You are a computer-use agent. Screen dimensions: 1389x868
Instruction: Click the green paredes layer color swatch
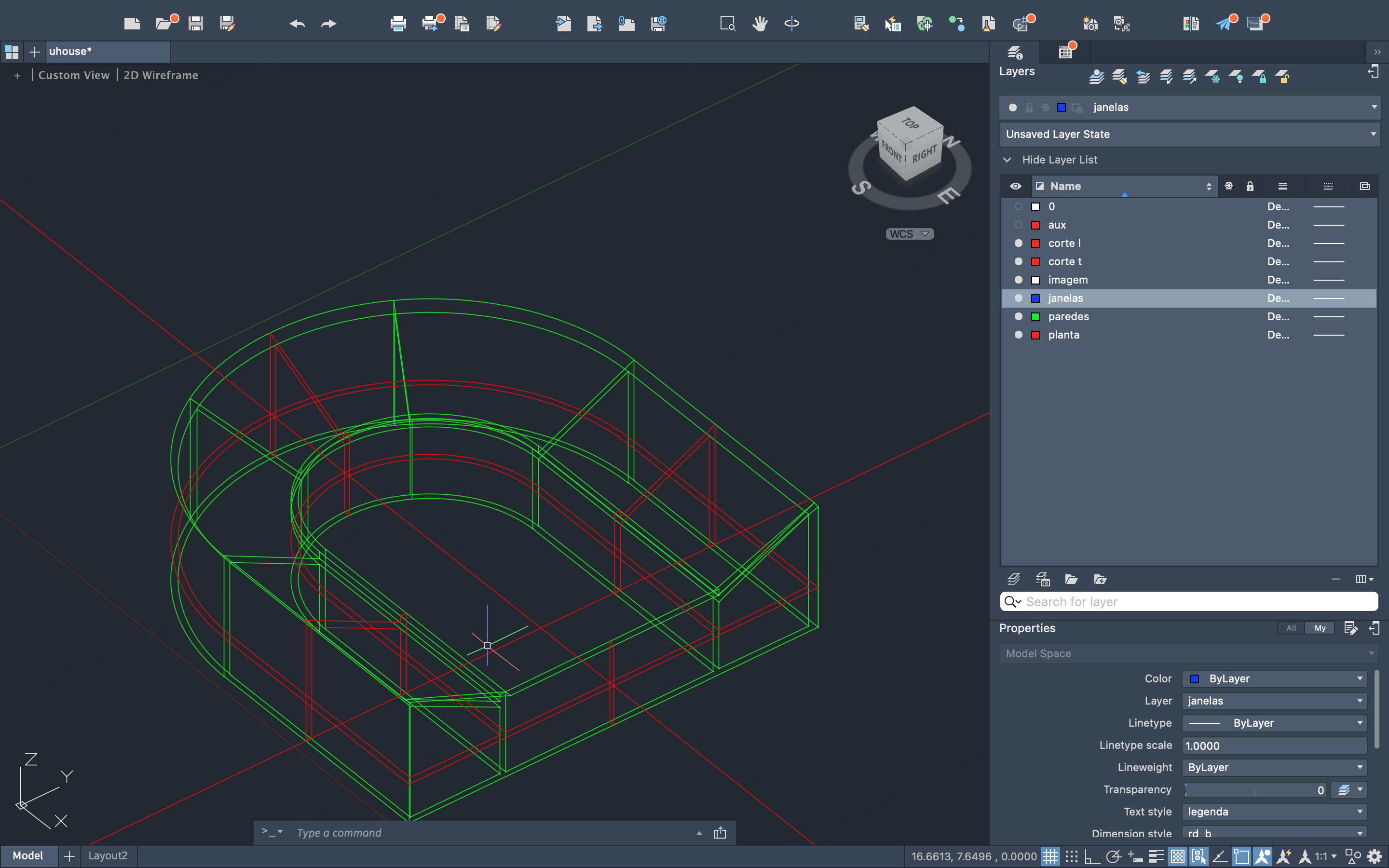tap(1035, 316)
